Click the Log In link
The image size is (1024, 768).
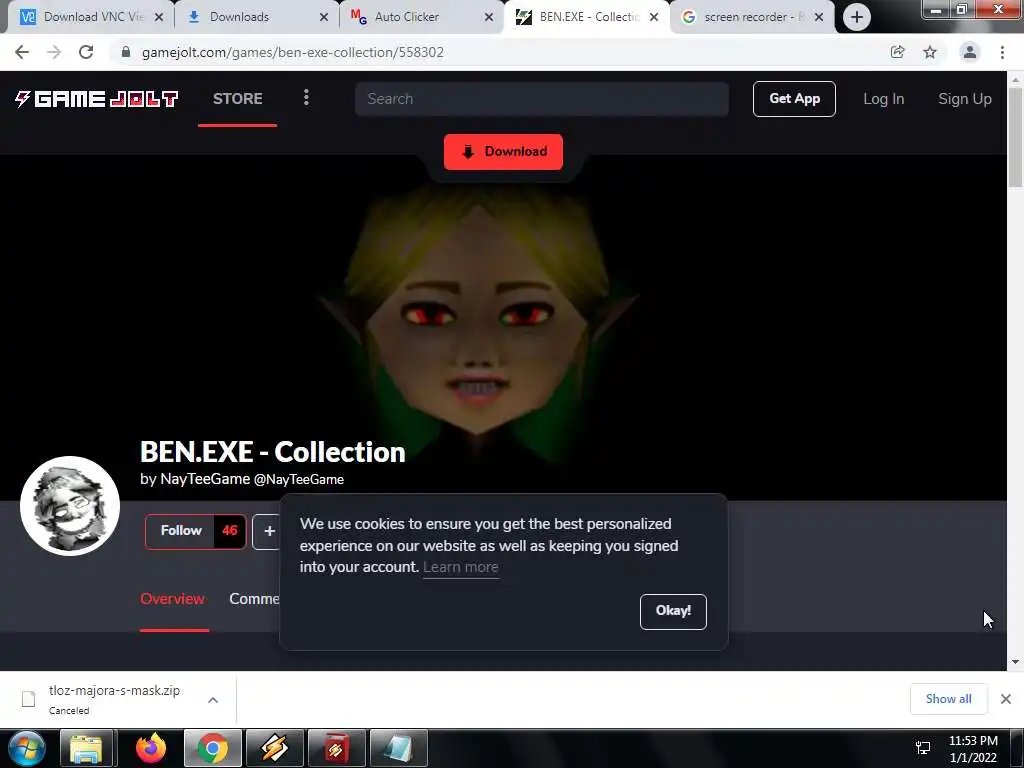tap(884, 99)
